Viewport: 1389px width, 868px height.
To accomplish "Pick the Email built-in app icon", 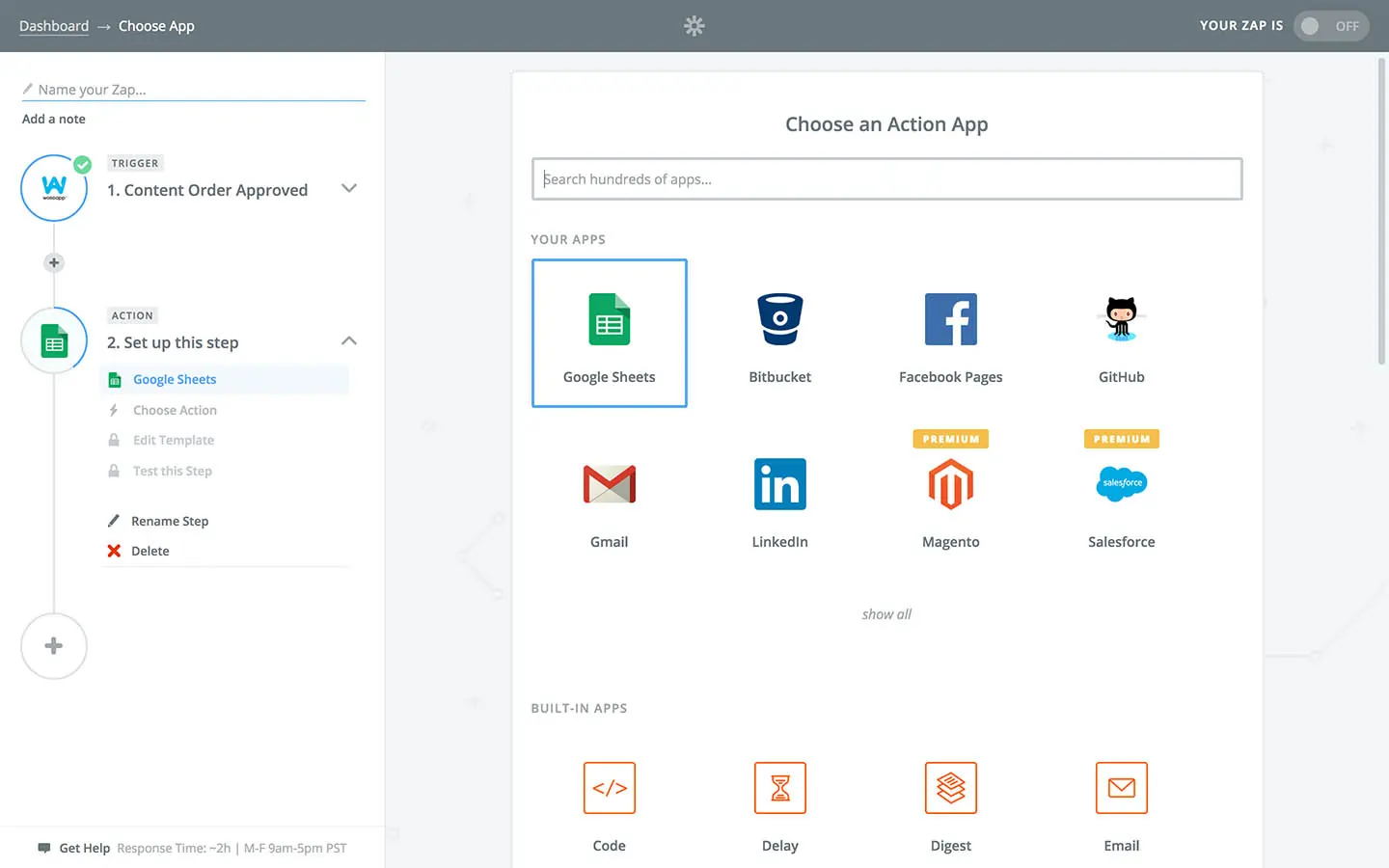I will click(x=1121, y=788).
